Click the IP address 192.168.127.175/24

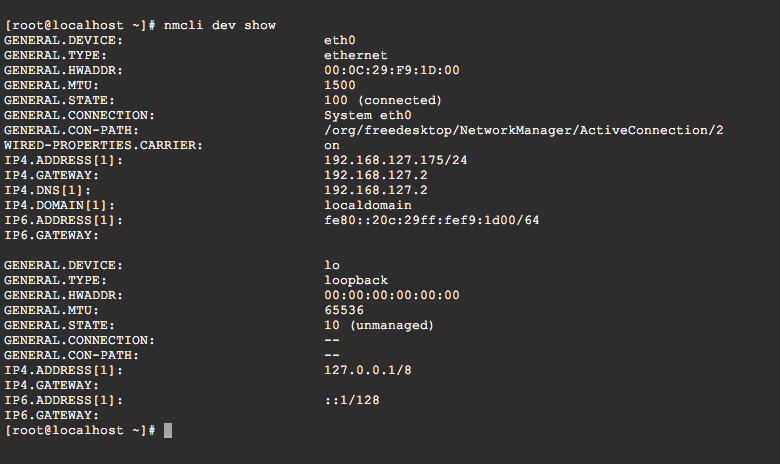(396, 160)
